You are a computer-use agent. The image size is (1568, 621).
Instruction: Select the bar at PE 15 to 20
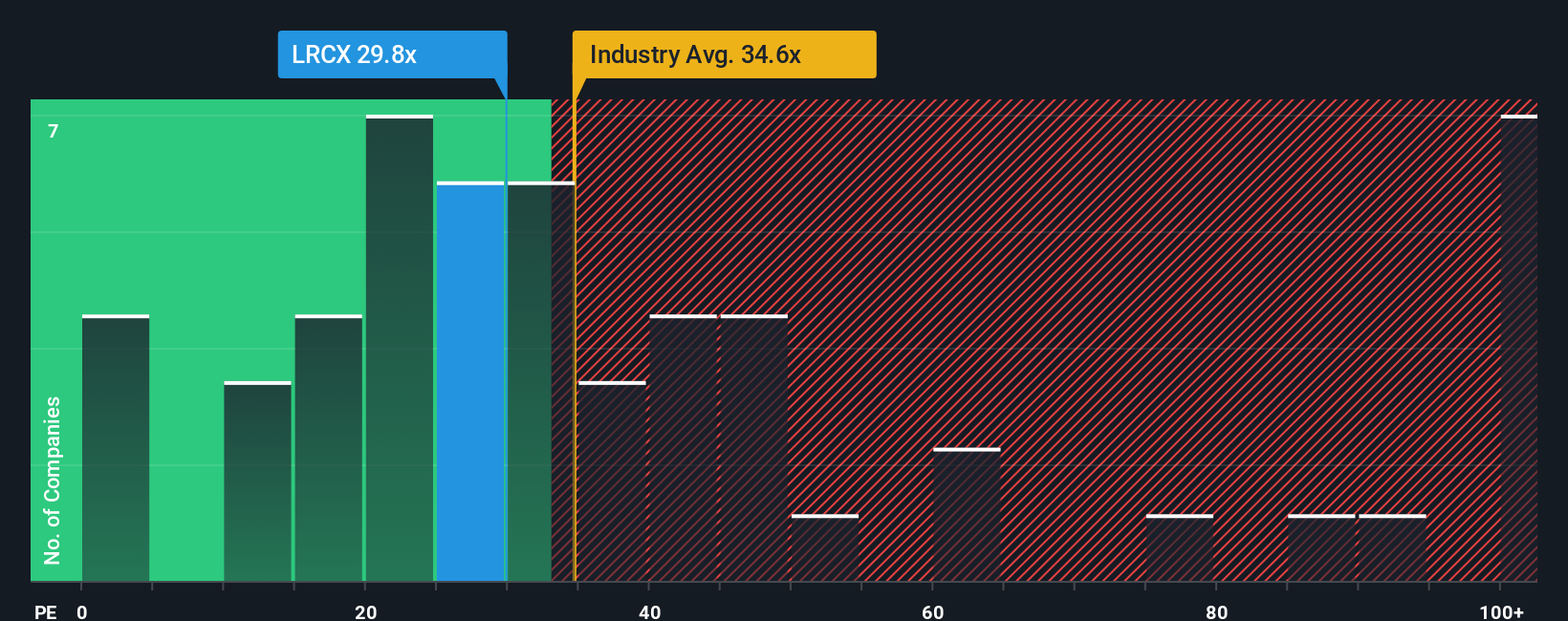(329, 448)
